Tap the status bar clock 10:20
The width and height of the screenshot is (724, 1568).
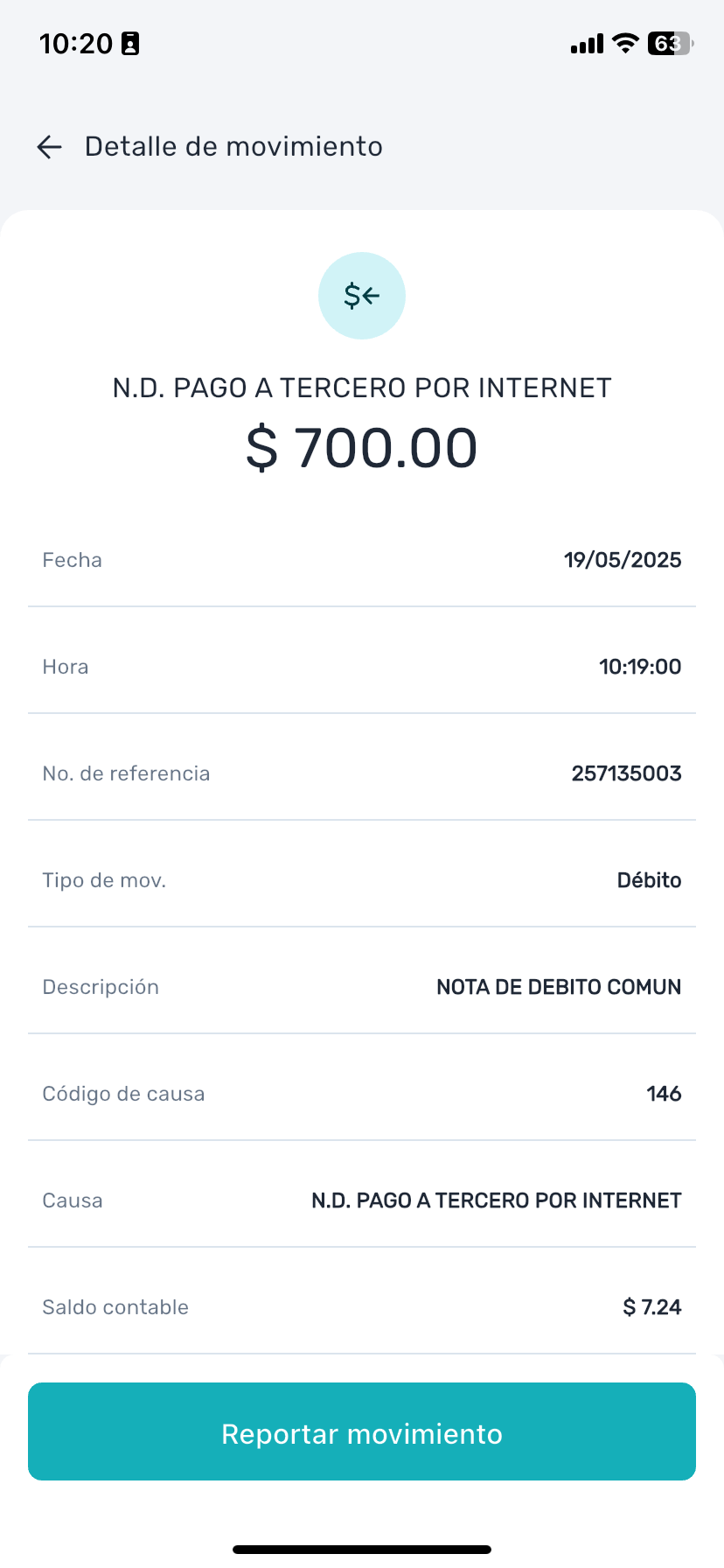click(76, 44)
